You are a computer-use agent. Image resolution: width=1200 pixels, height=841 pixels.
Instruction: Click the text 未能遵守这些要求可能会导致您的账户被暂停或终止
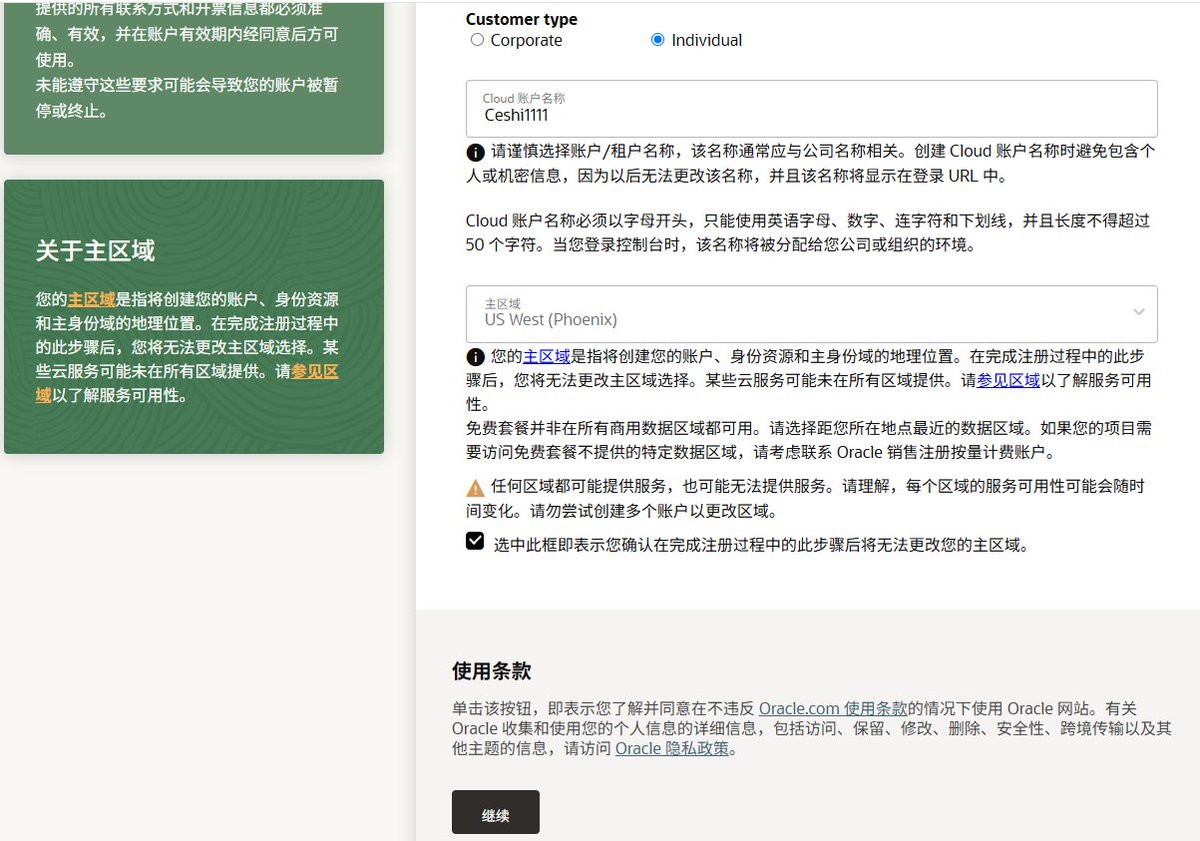187,97
